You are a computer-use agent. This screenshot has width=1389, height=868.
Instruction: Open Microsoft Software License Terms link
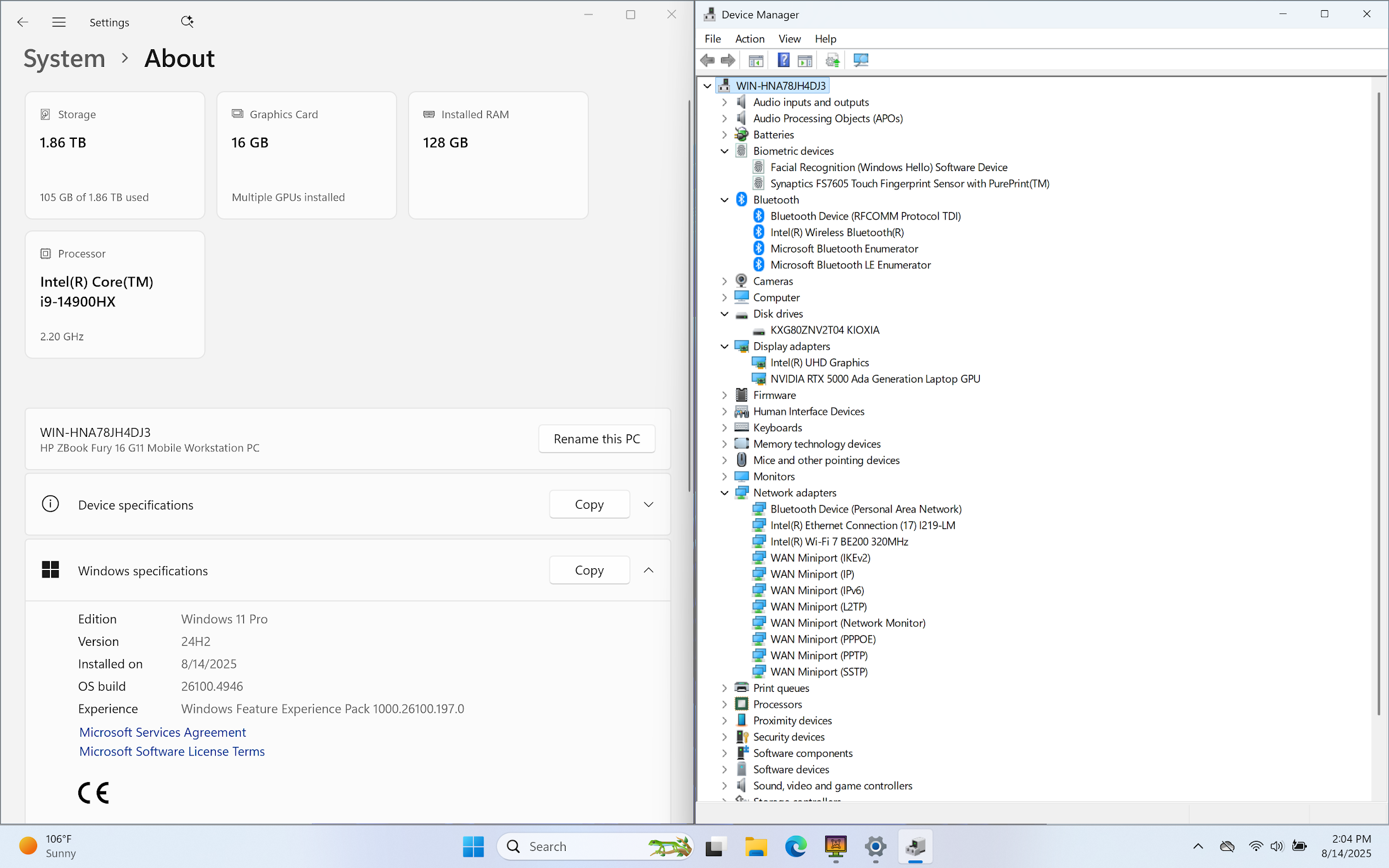pos(172,751)
